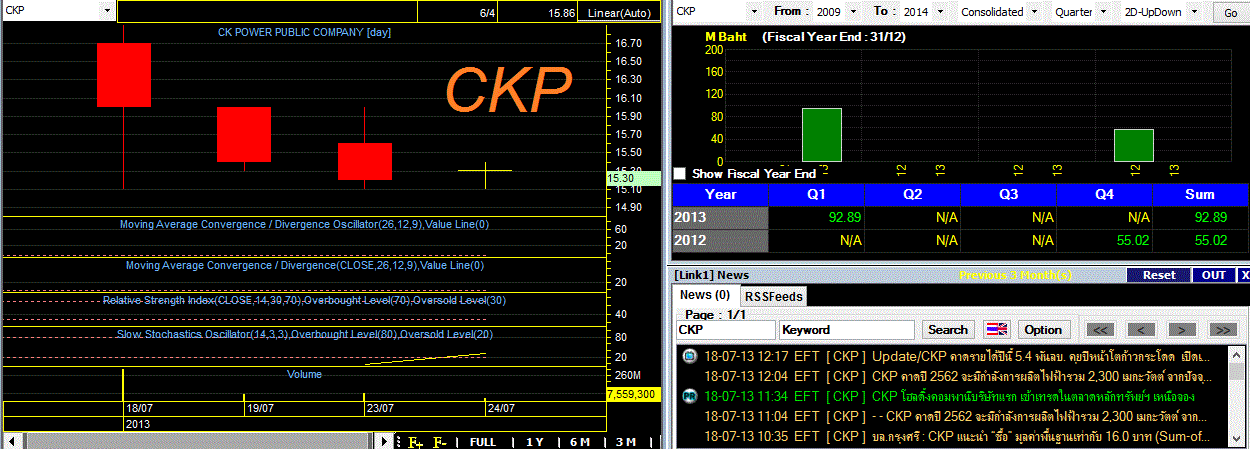
Task: Click the Go button
Action: pos(1230,12)
